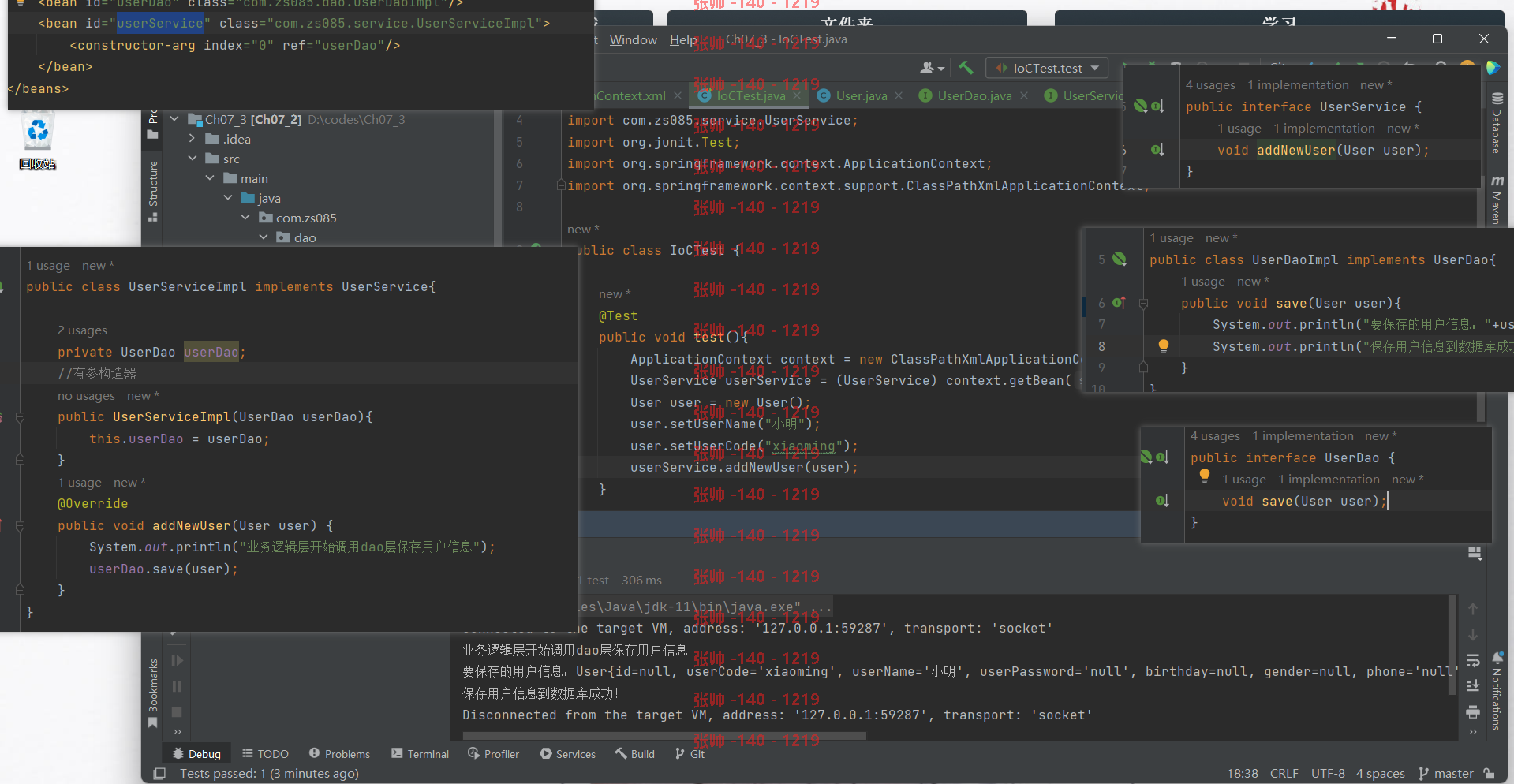Screen dimensions: 1514x784
Task: Open the Debug tool window tab
Action: pos(196,754)
